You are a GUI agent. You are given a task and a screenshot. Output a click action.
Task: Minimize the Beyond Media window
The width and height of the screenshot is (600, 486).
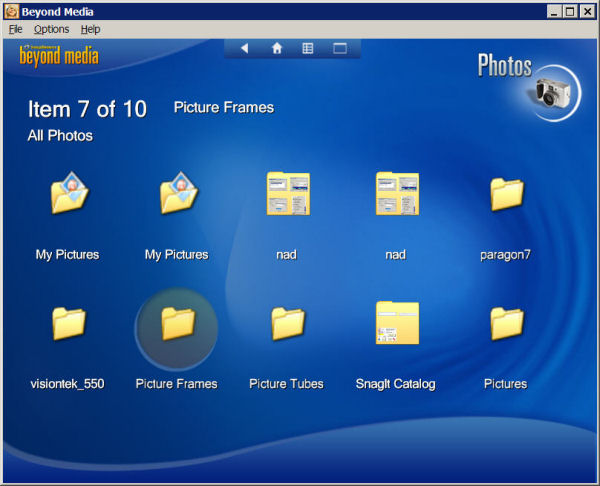[553, 11]
